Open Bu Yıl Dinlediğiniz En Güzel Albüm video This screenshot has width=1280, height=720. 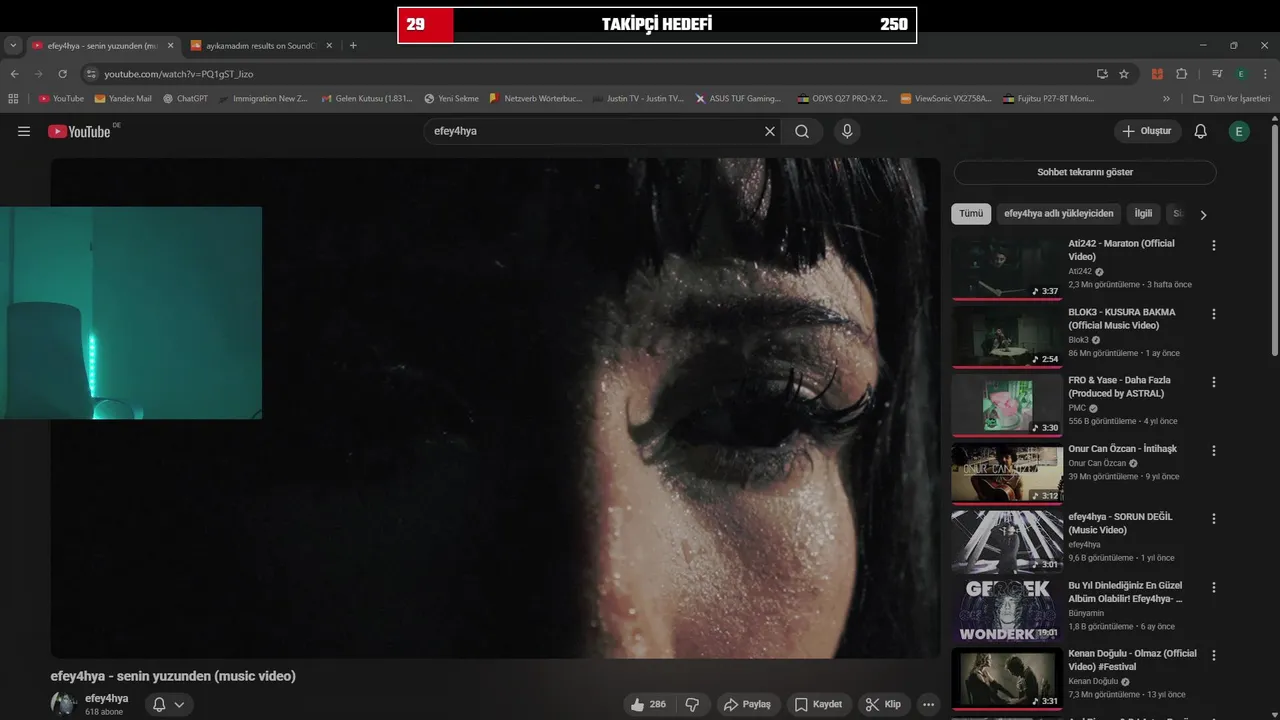[1125, 592]
